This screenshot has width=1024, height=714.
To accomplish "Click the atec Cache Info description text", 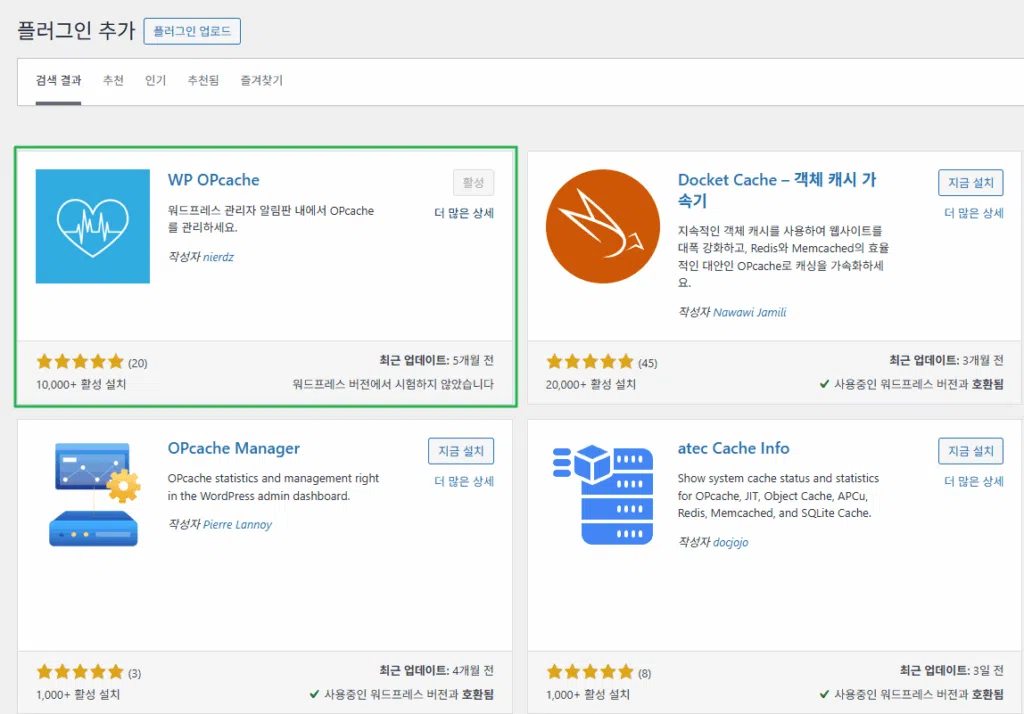I will pos(778,496).
